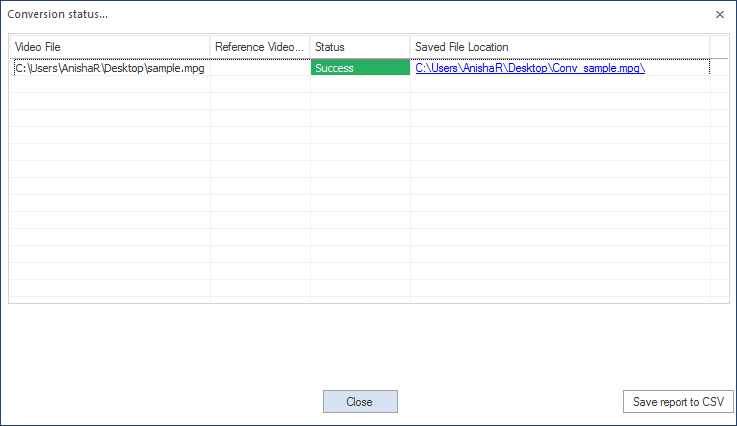Viewport: 737px width, 426px height.
Task: Sort by Video File column header
Action: 110,47
